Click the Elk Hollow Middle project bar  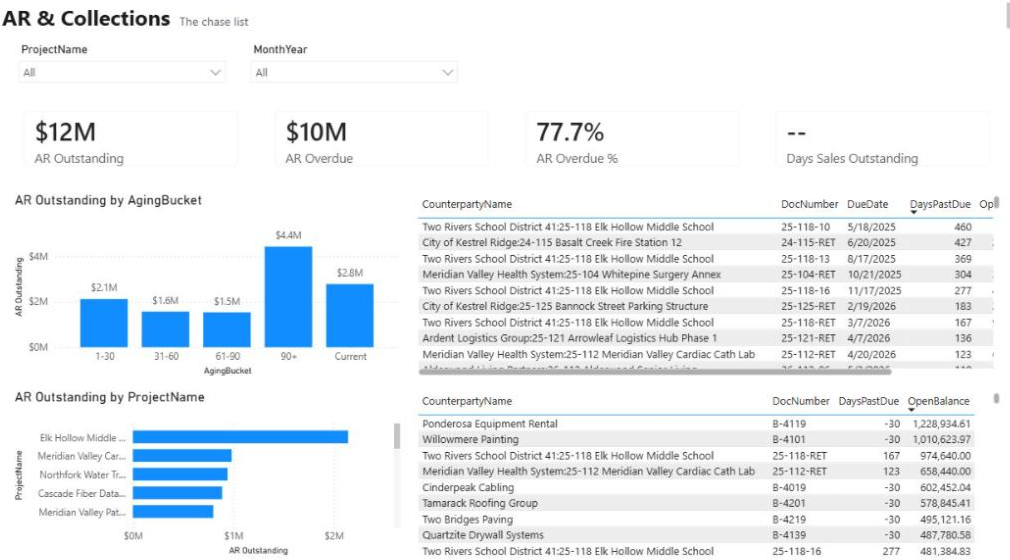pos(240,437)
